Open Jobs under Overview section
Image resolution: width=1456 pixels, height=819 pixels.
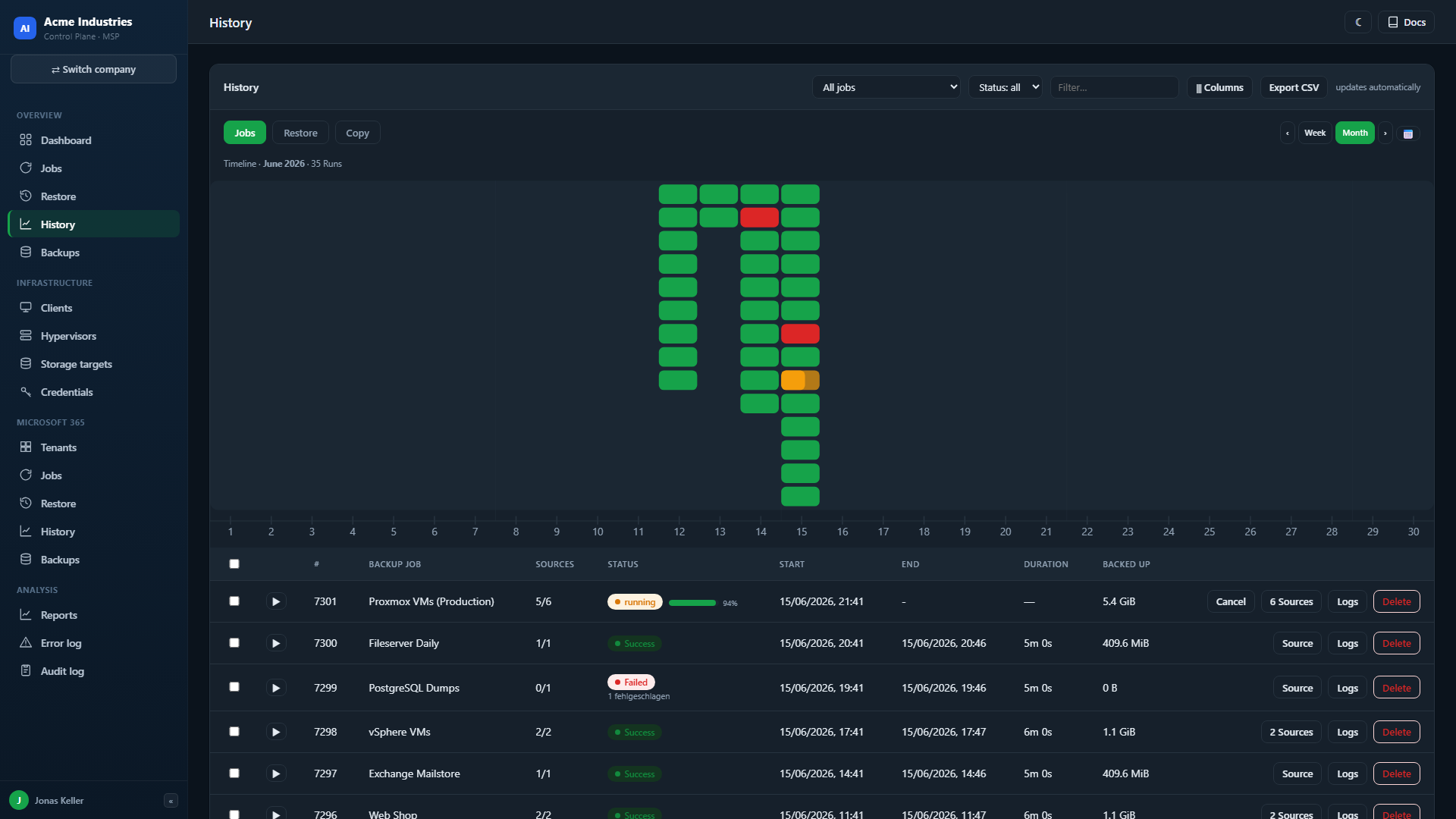click(93, 168)
